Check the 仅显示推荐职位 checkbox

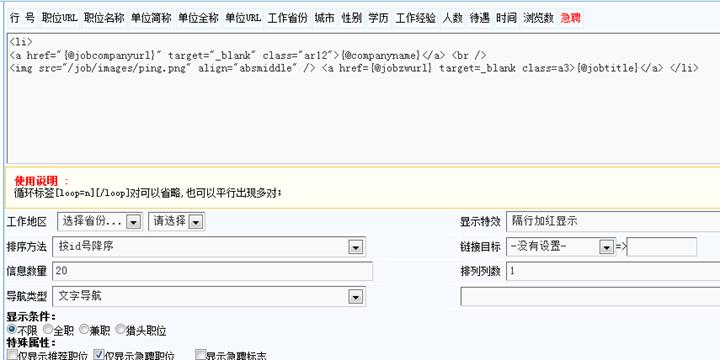pyautogui.click(x=12, y=355)
